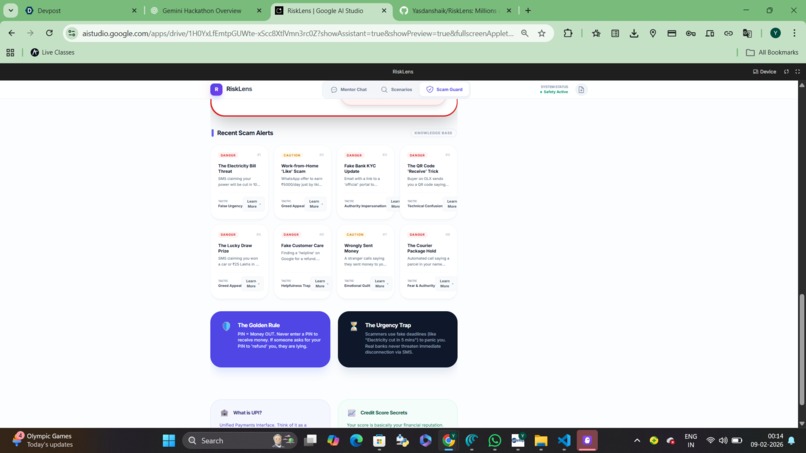Open the devices toolbar icon
The height and width of the screenshot is (453, 806).
[709, 33]
